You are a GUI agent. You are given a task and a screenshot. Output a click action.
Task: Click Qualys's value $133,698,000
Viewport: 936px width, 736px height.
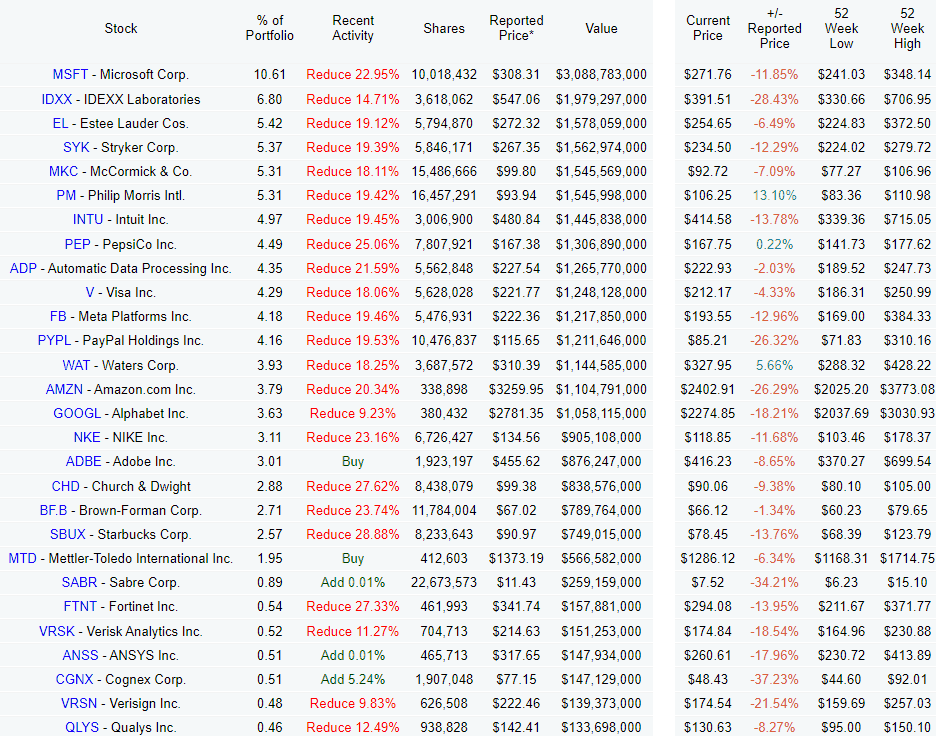coord(601,728)
